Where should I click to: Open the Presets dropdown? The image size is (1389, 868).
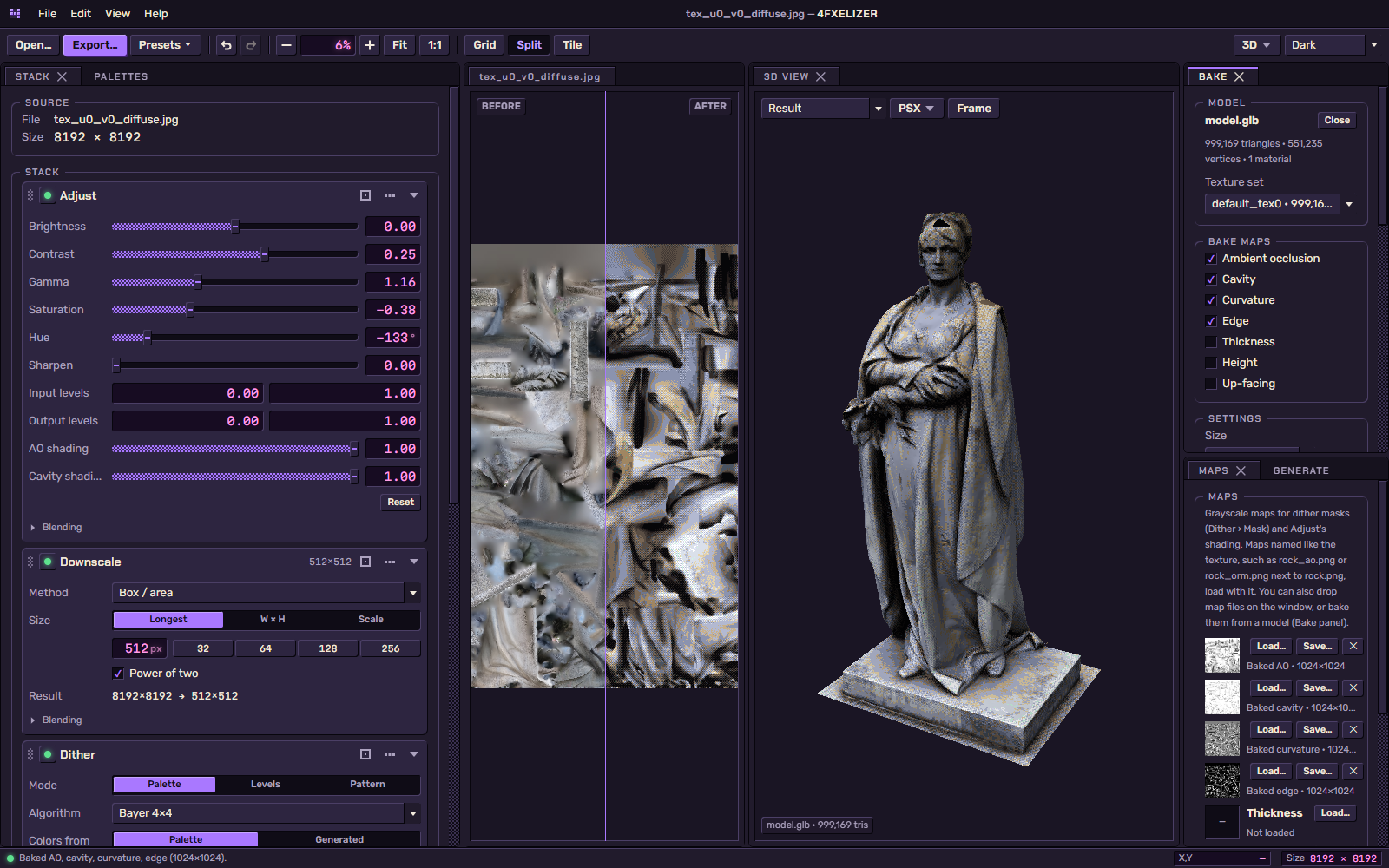(x=165, y=45)
